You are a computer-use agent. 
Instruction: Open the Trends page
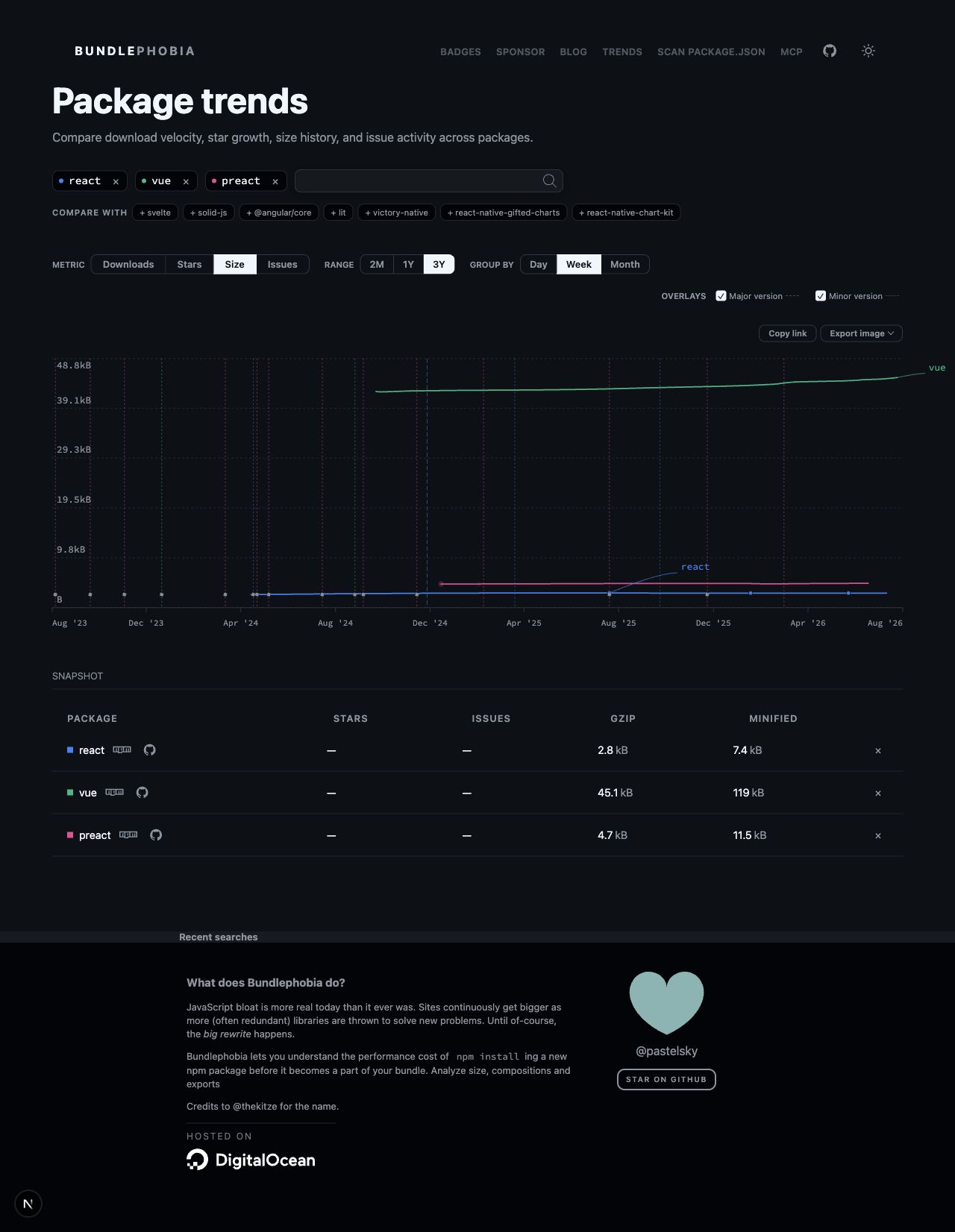tap(622, 51)
